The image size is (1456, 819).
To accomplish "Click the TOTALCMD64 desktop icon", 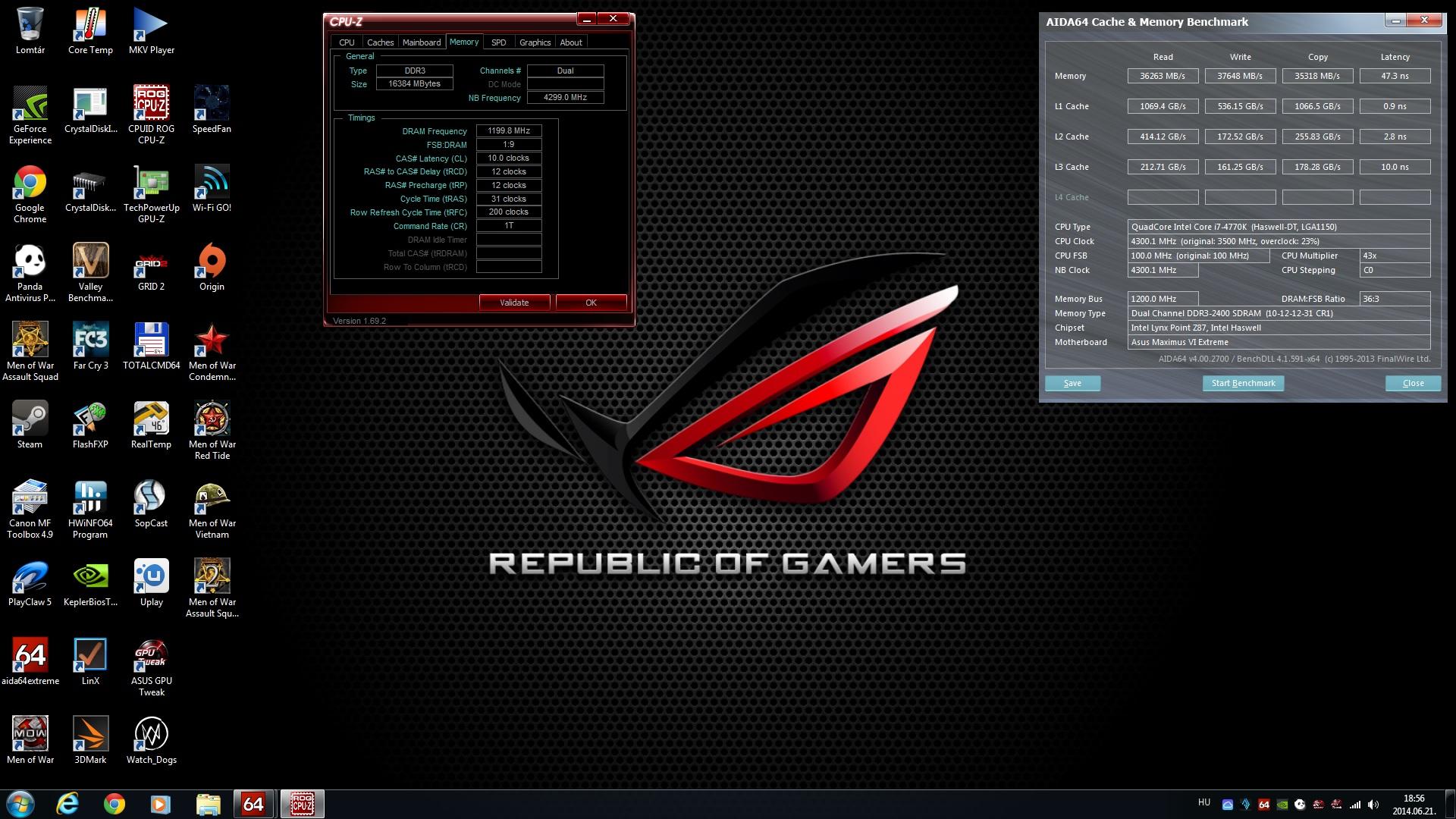I will 151,347.
